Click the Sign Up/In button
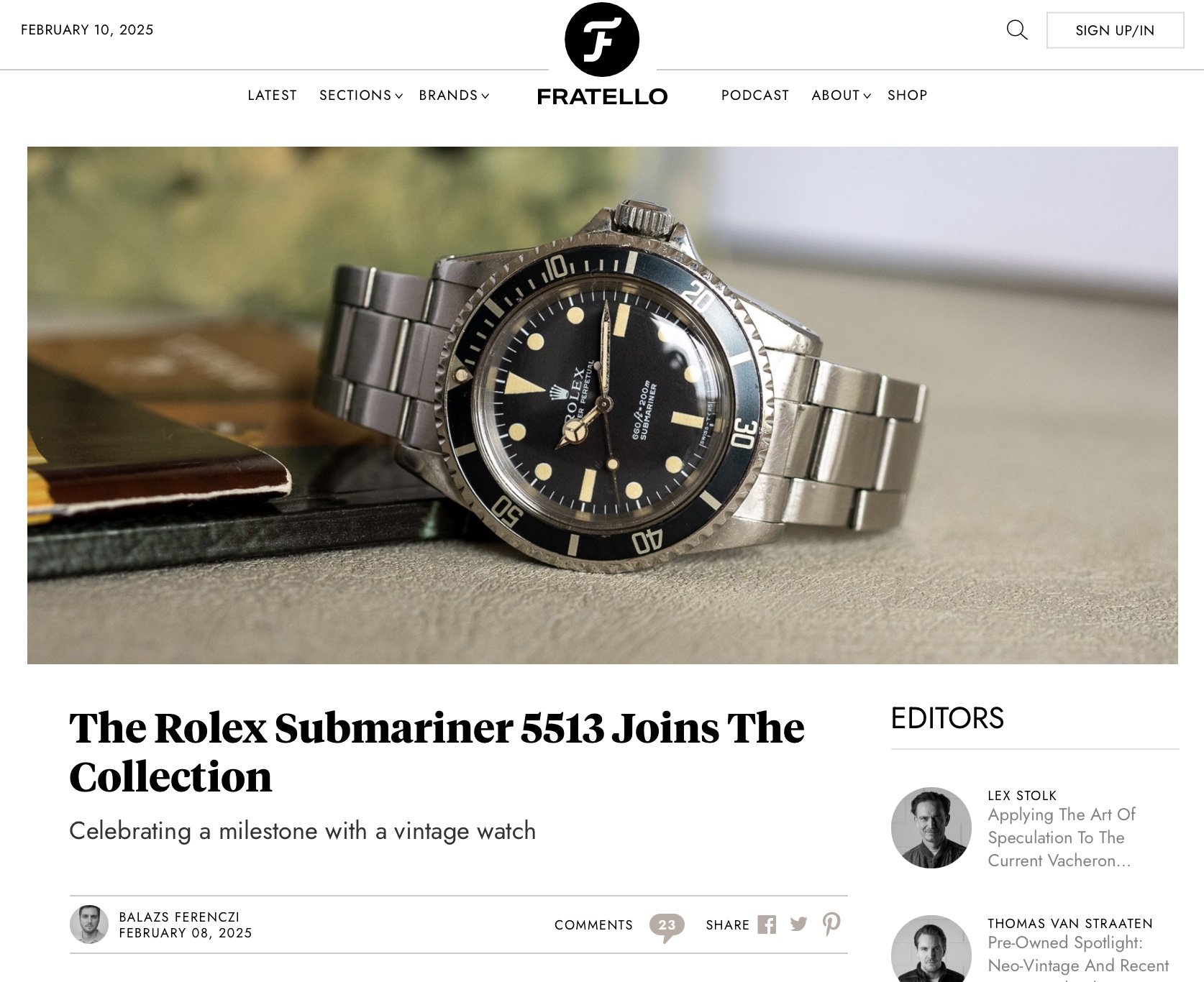Viewport: 1204px width, 982px height. point(1115,30)
